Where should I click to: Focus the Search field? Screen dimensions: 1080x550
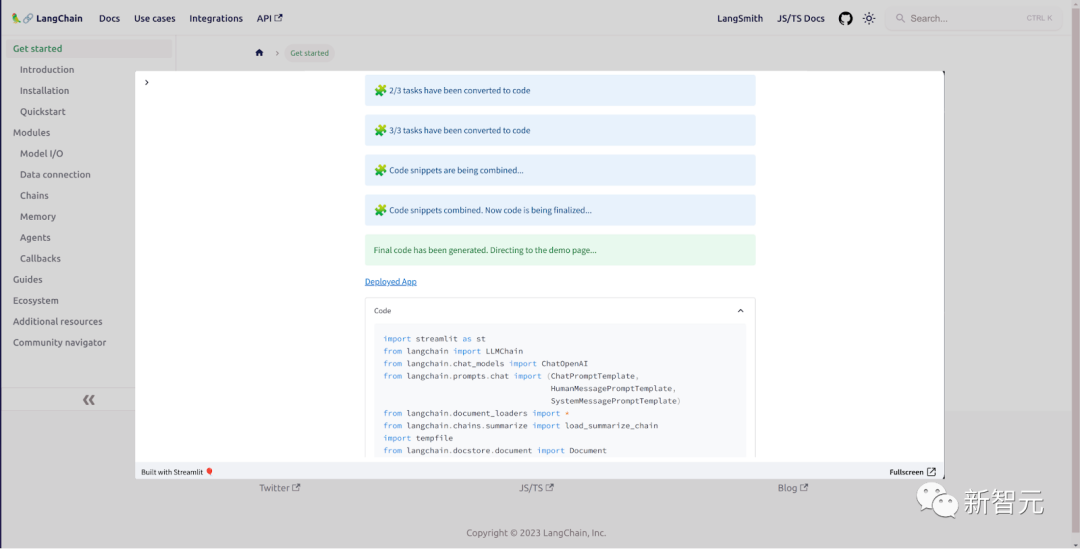pyautogui.click(x=973, y=19)
